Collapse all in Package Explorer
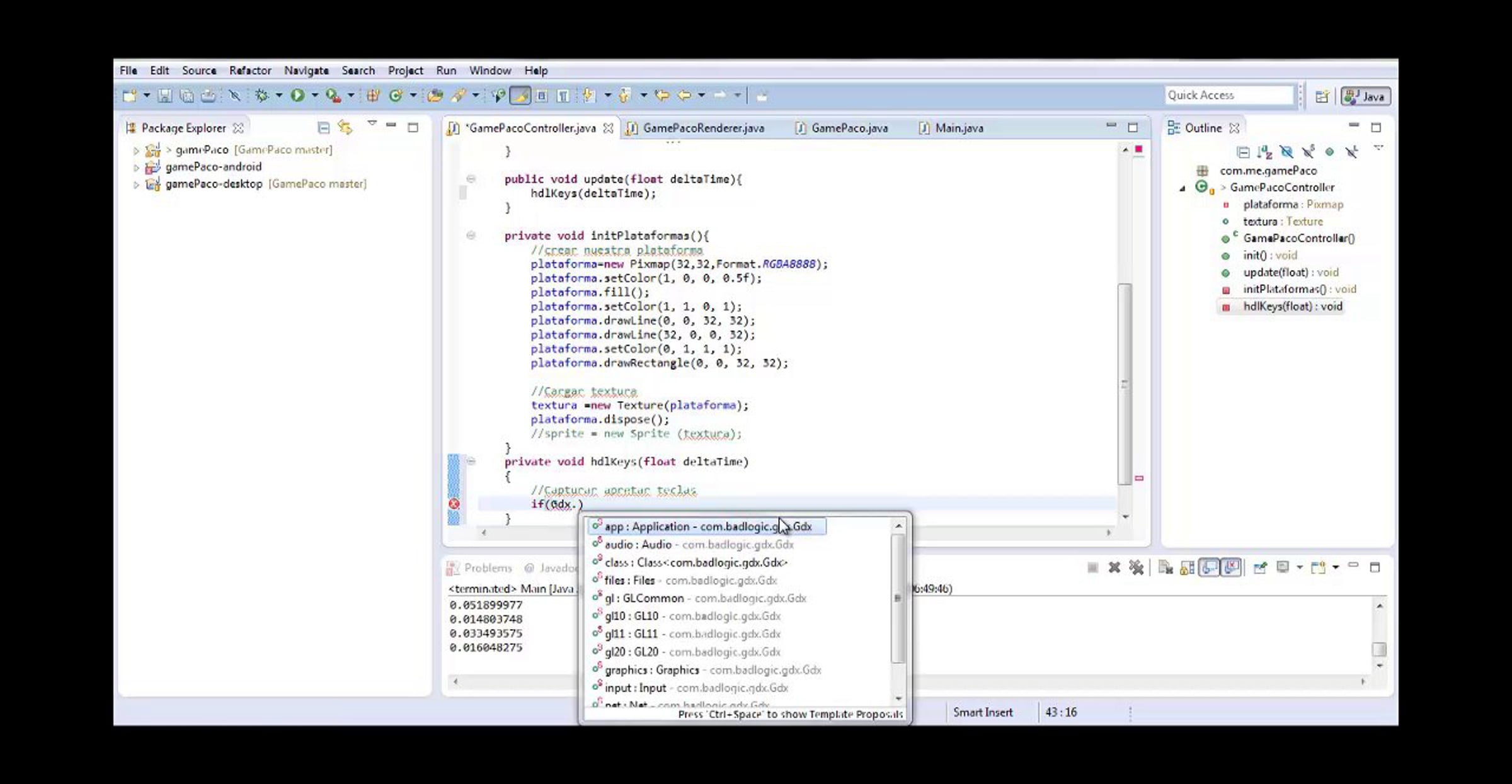 [x=323, y=128]
